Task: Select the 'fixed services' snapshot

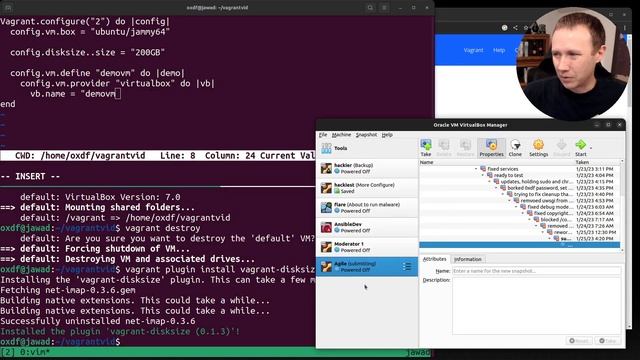Action: 502,169
